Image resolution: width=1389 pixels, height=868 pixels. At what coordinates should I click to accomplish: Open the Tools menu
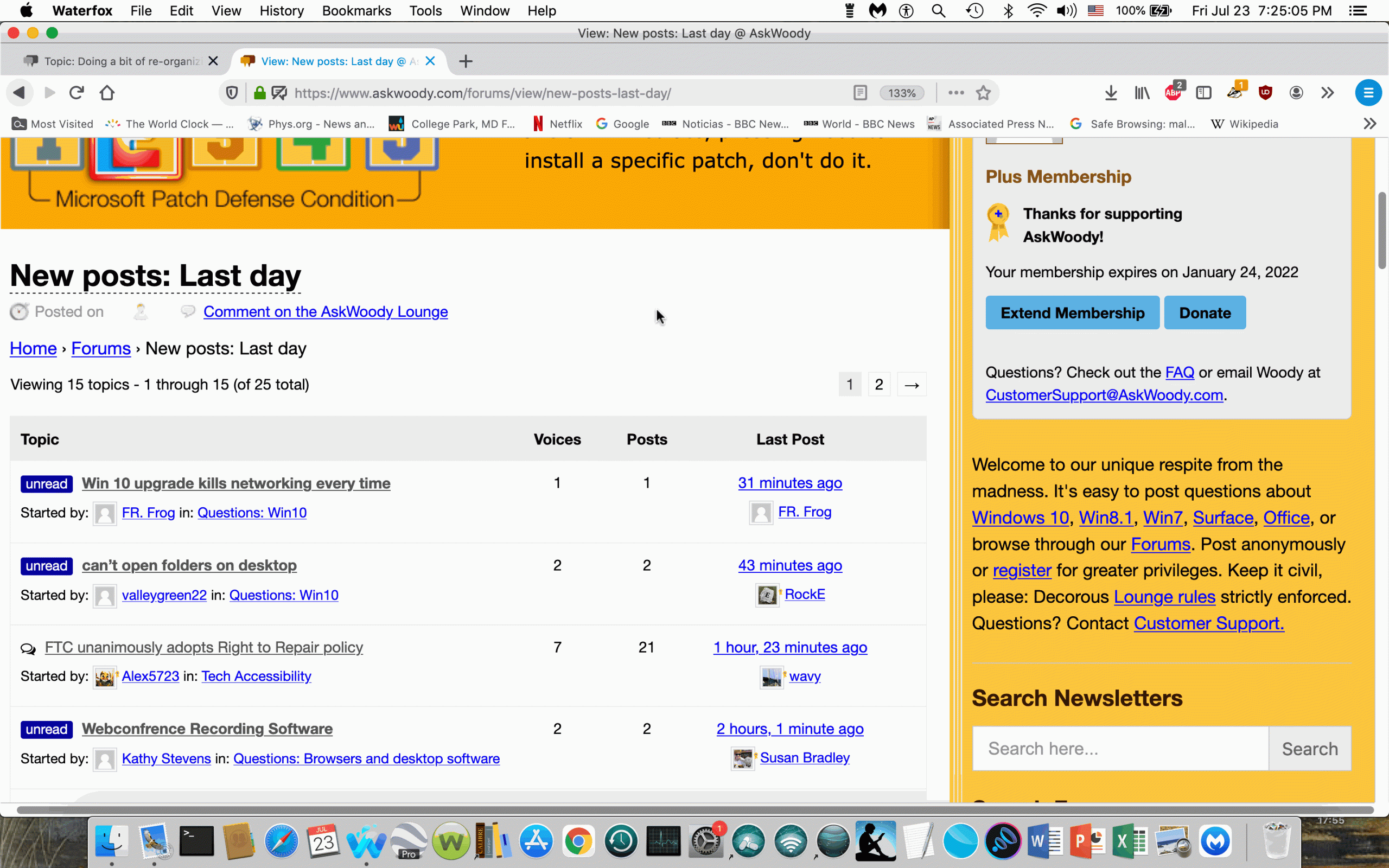click(x=425, y=11)
